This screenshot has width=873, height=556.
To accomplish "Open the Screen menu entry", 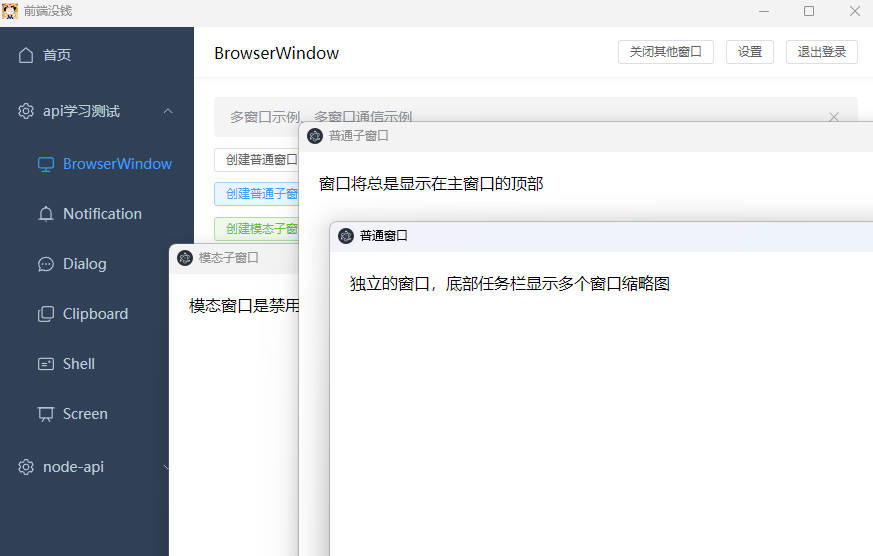I will 85,414.
